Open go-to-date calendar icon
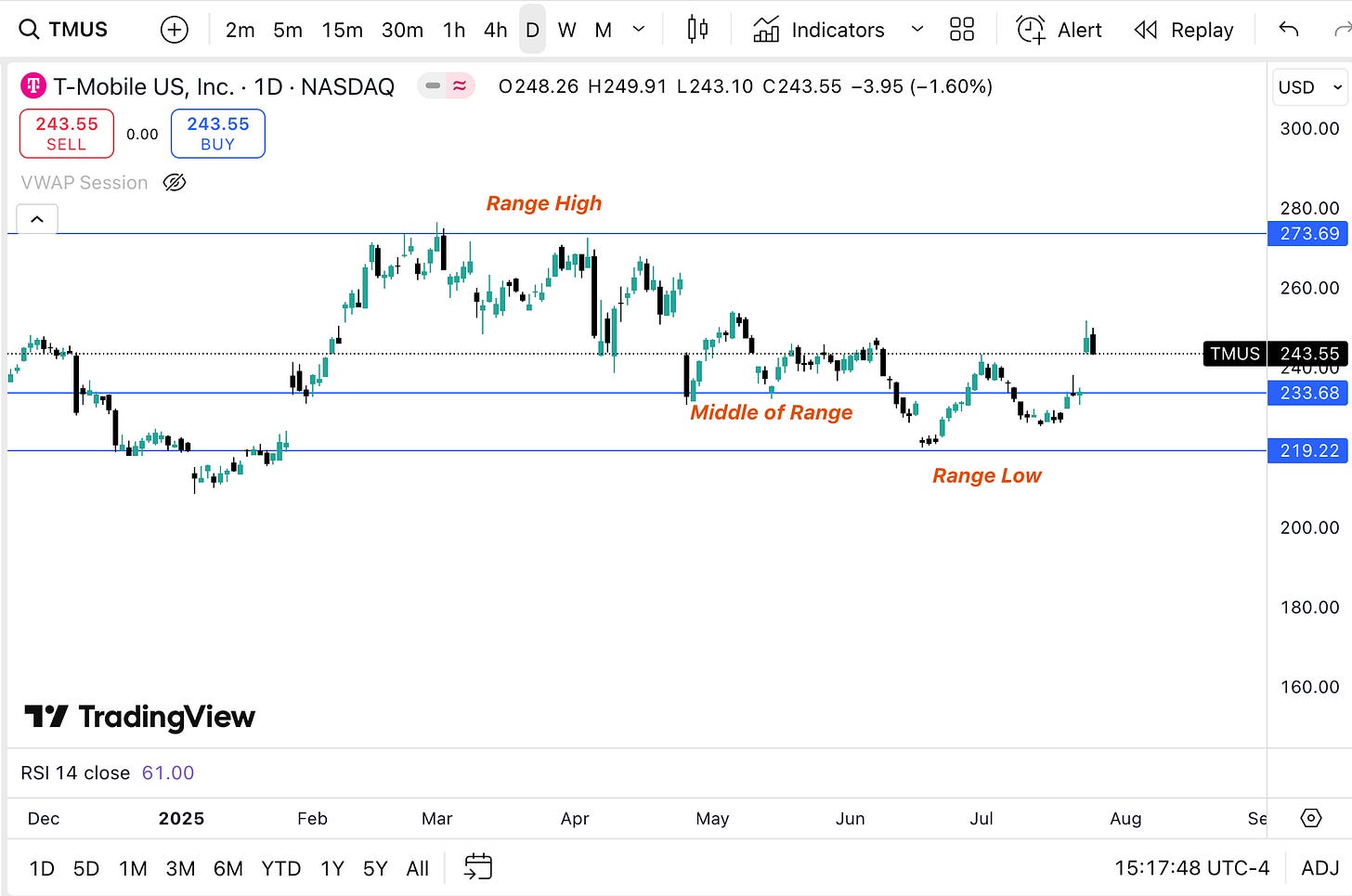This screenshot has width=1352, height=896. (x=478, y=867)
